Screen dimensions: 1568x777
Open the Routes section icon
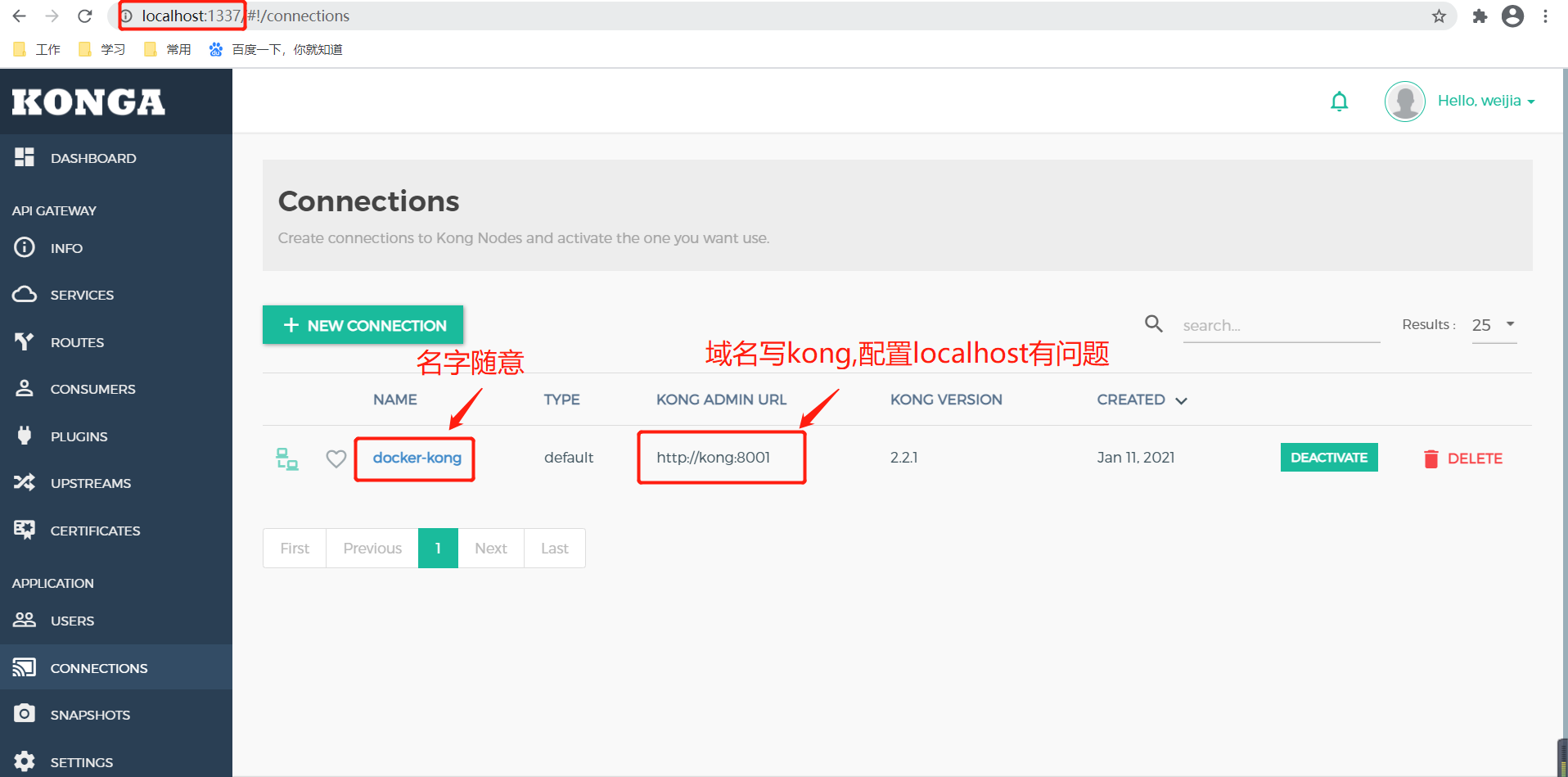pos(25,341)
